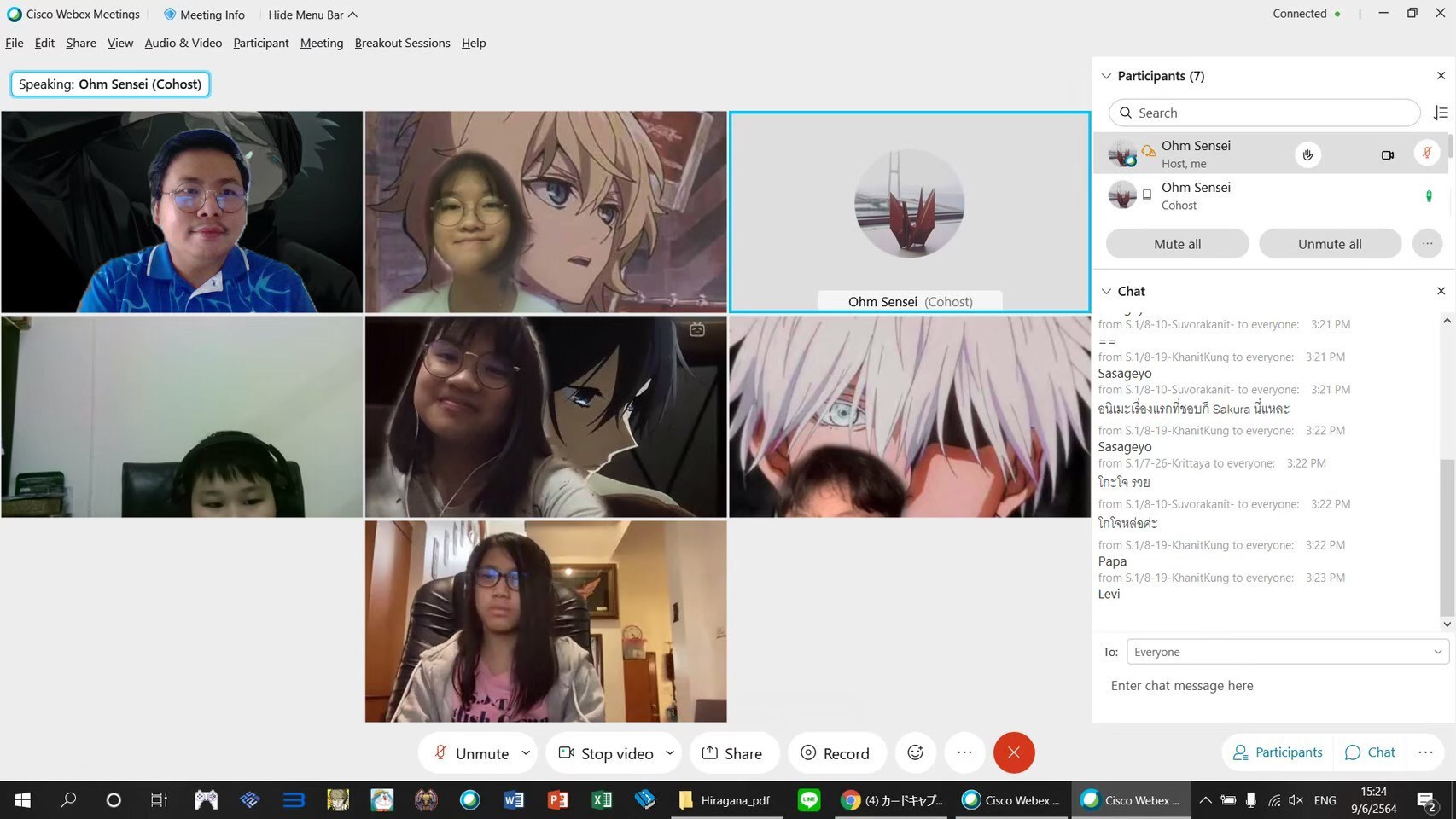
Task: Open Meeting Info
Action: pos(204,15)
